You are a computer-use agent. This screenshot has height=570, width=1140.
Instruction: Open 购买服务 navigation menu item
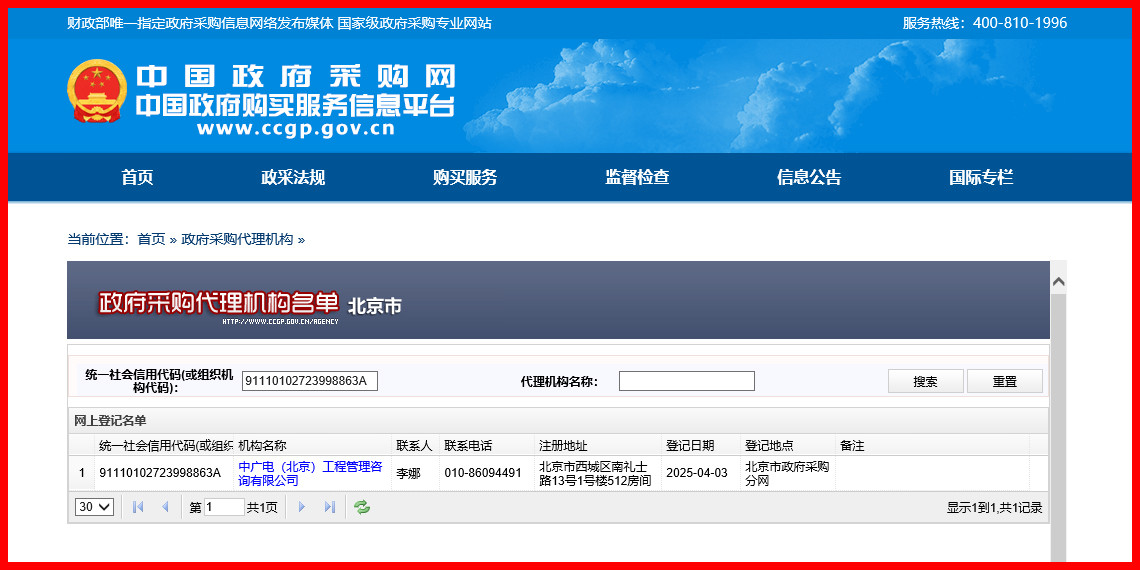465,177
